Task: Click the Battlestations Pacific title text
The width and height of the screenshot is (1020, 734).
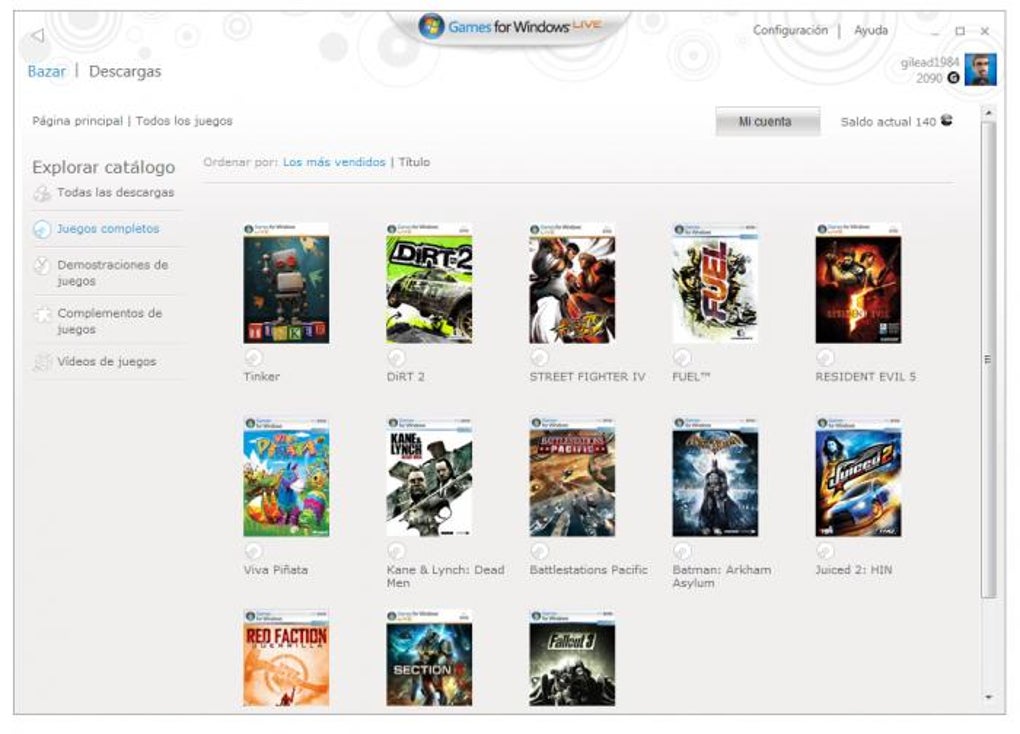Action: coord(589,570)
